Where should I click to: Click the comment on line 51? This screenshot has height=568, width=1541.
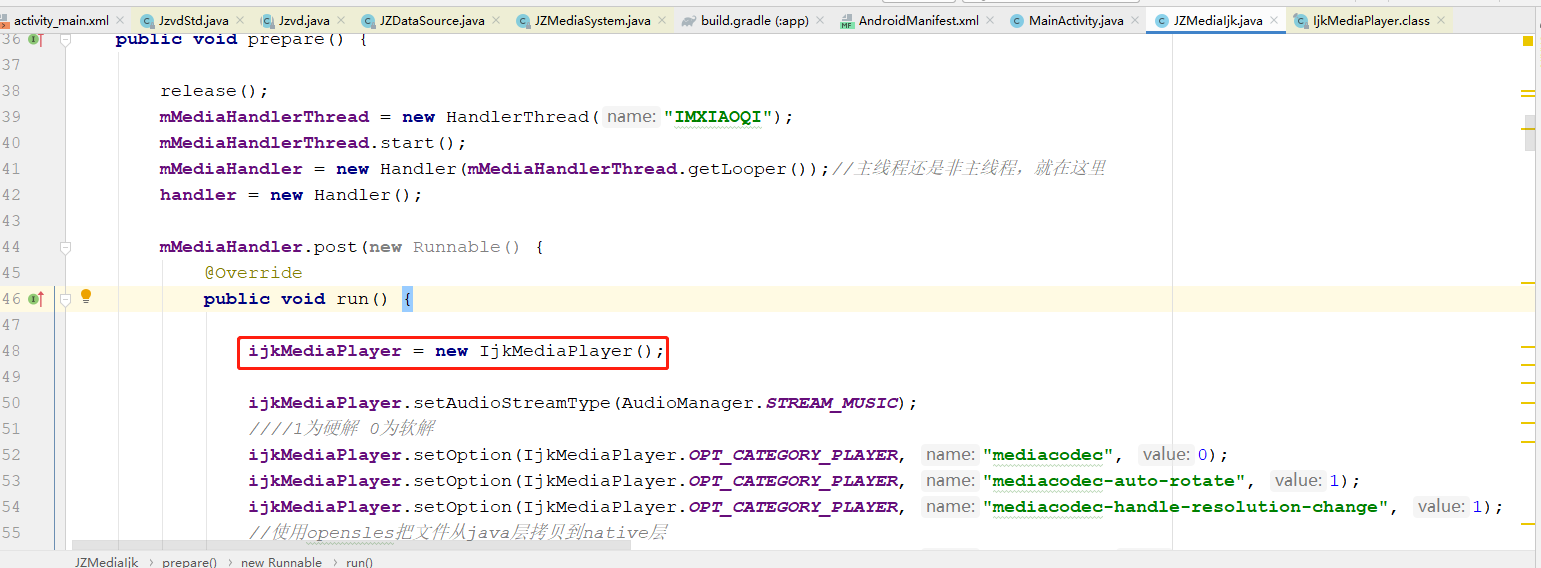tap(342, 429)
